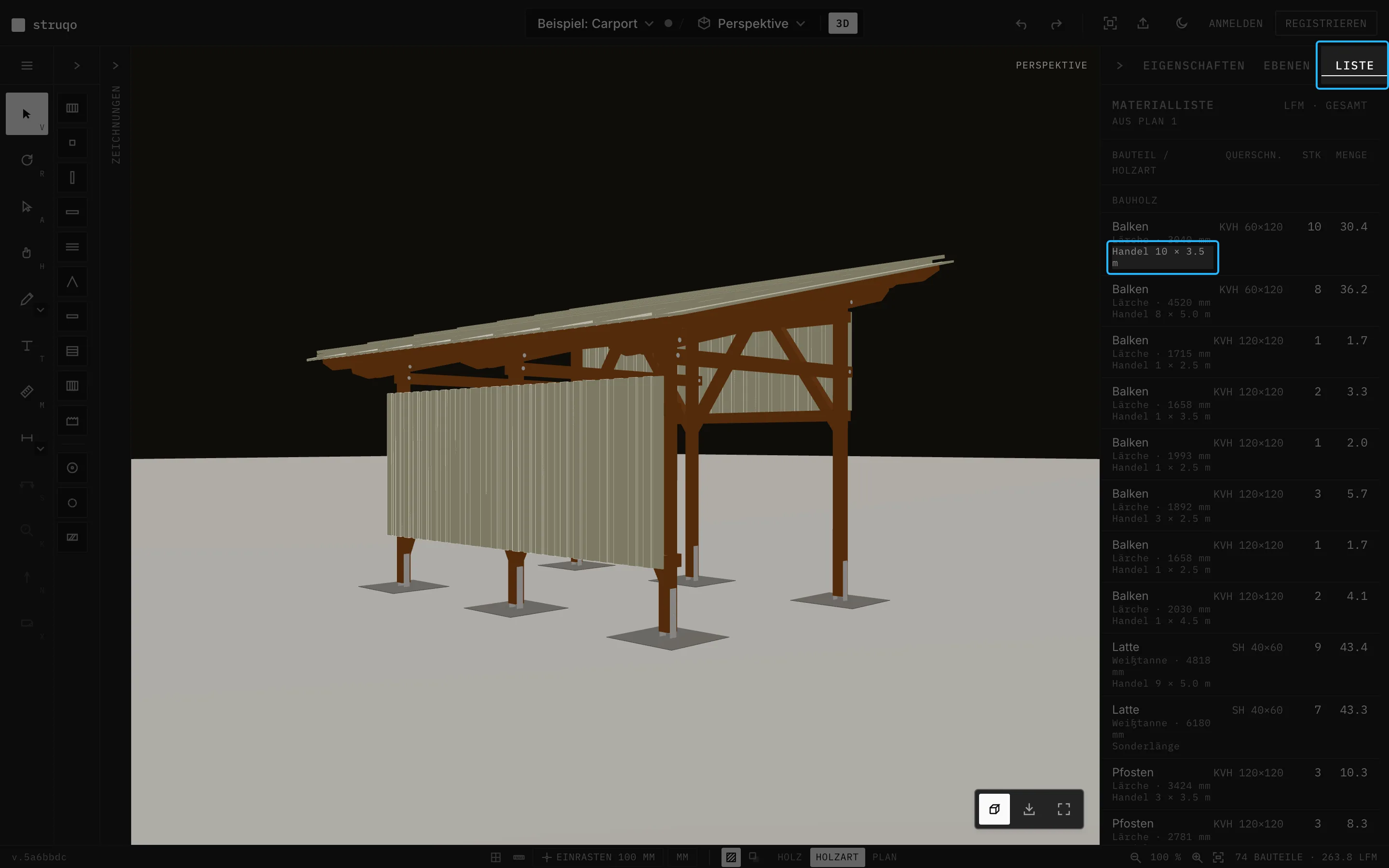
Task: Switch to the Eigenschaften tab
Action: pos(1193,66)
